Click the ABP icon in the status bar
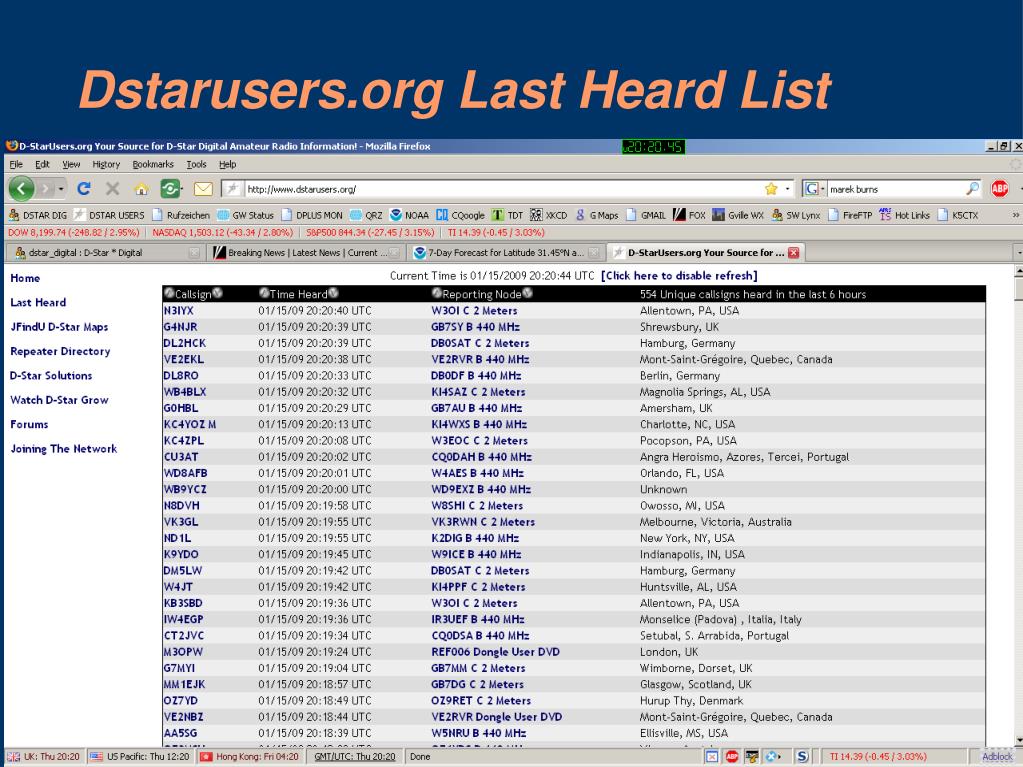Screen dimensions: 1023x767 (732, 757)
